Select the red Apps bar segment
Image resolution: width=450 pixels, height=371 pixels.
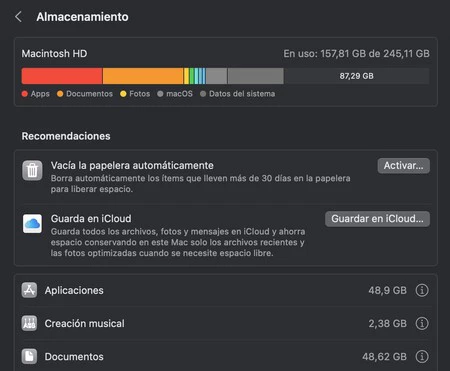(62, 76)
